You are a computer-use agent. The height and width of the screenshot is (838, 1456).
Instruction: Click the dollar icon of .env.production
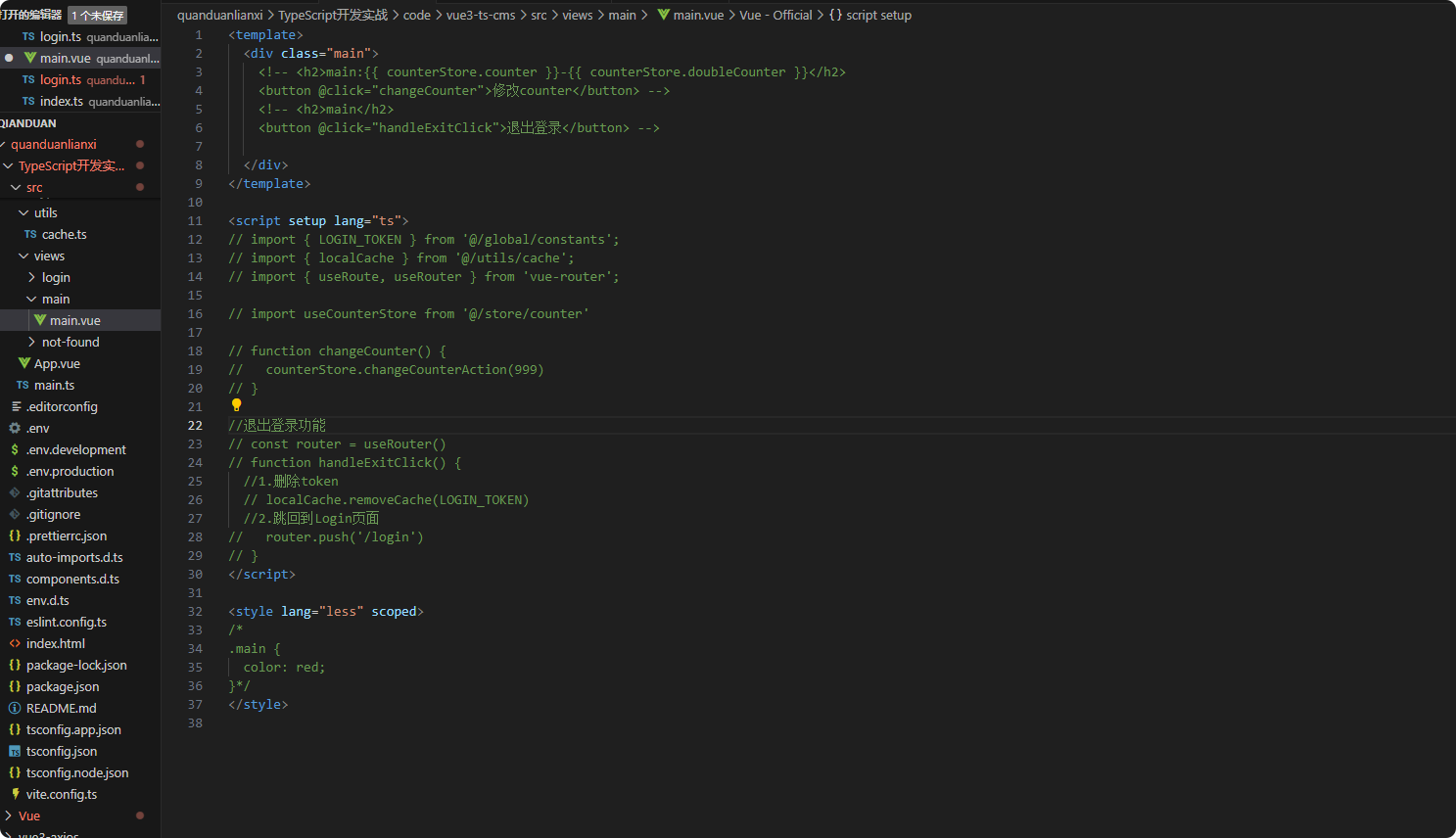[x=15, y=471]
